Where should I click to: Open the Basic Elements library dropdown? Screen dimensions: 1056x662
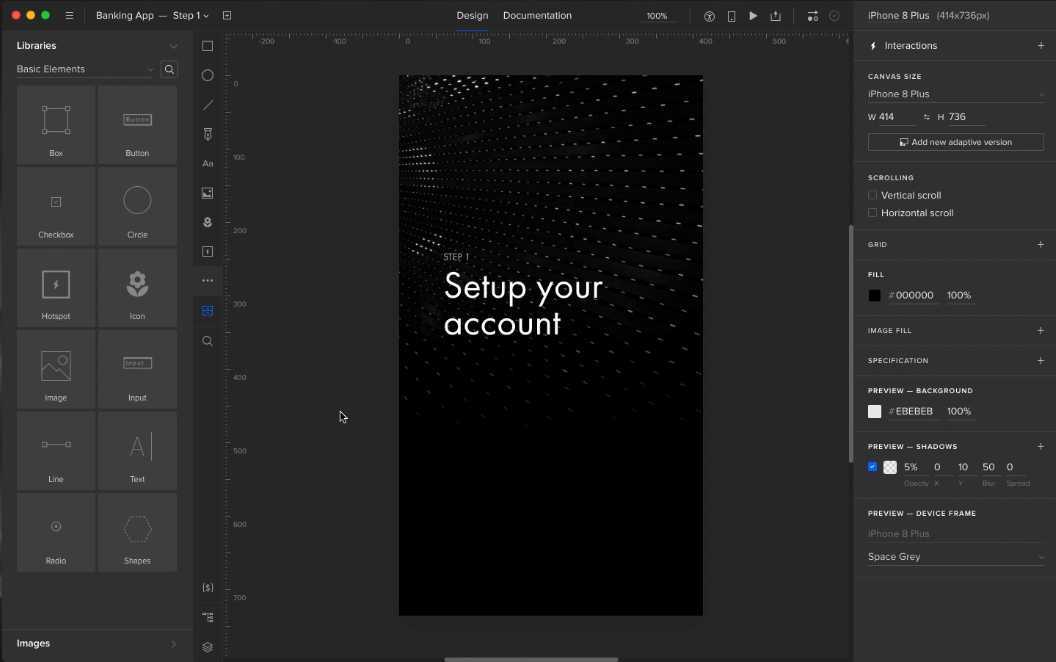(x=85, y=69)
